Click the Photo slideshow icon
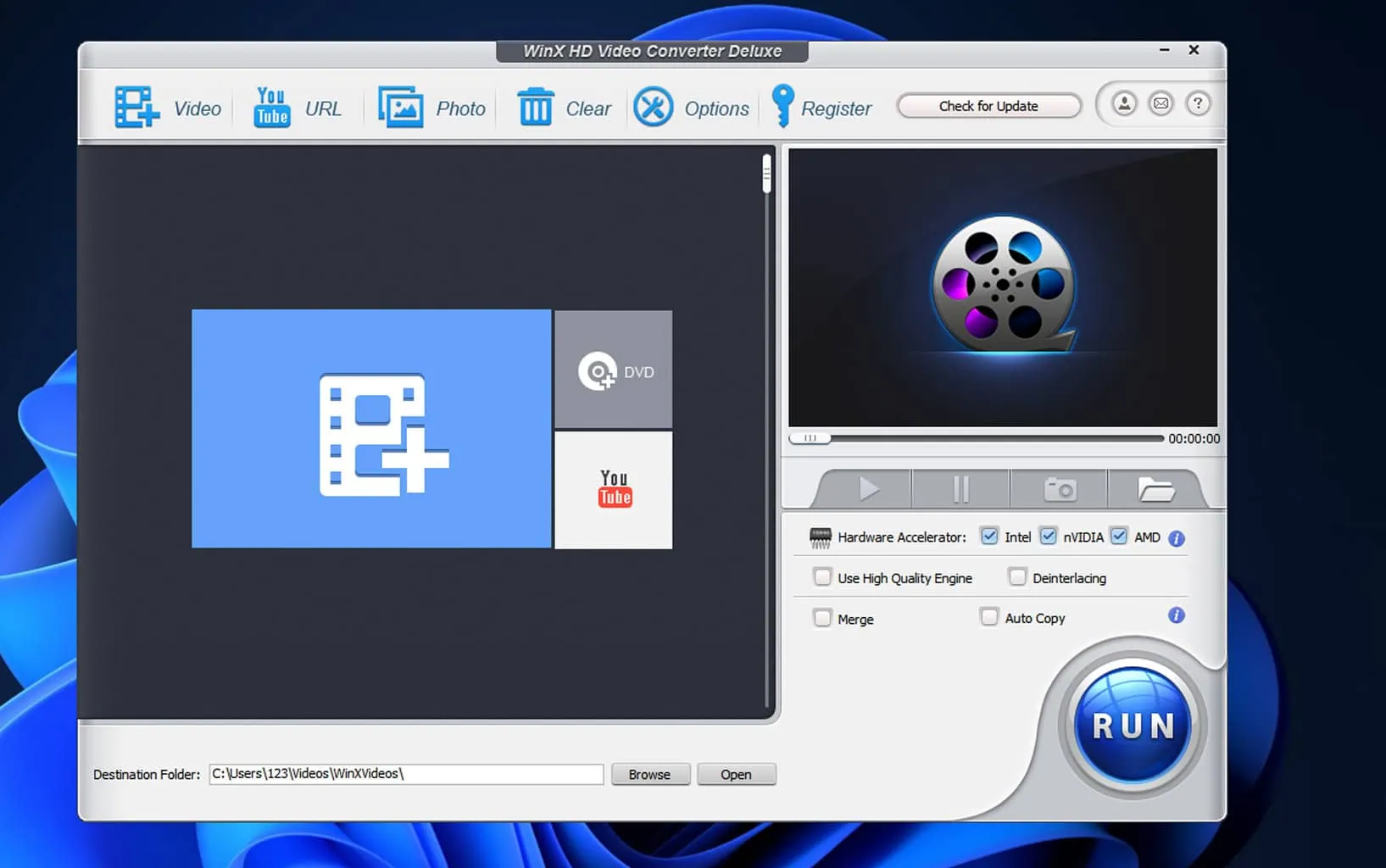The image size is (1386, 868). [400, 108]
